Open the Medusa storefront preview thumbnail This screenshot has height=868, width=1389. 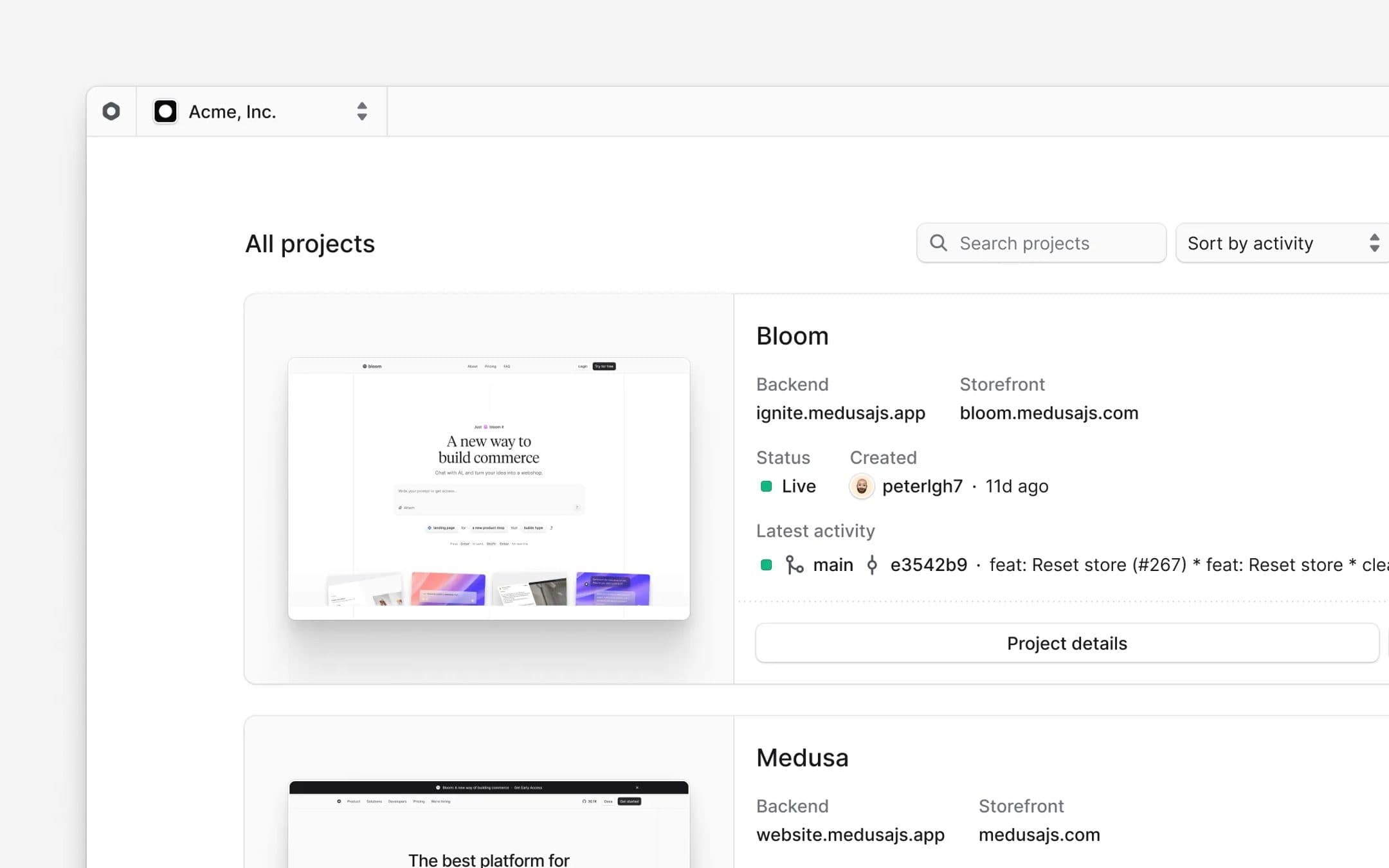[489, 824]
